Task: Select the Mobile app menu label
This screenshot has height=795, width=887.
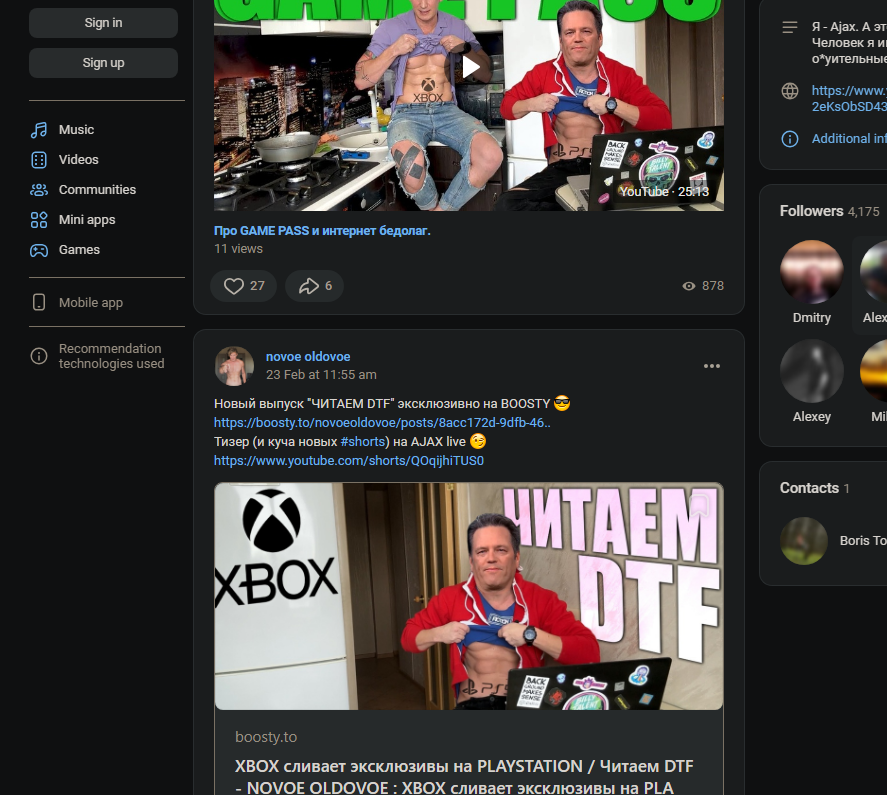Action: click(91, 303)
